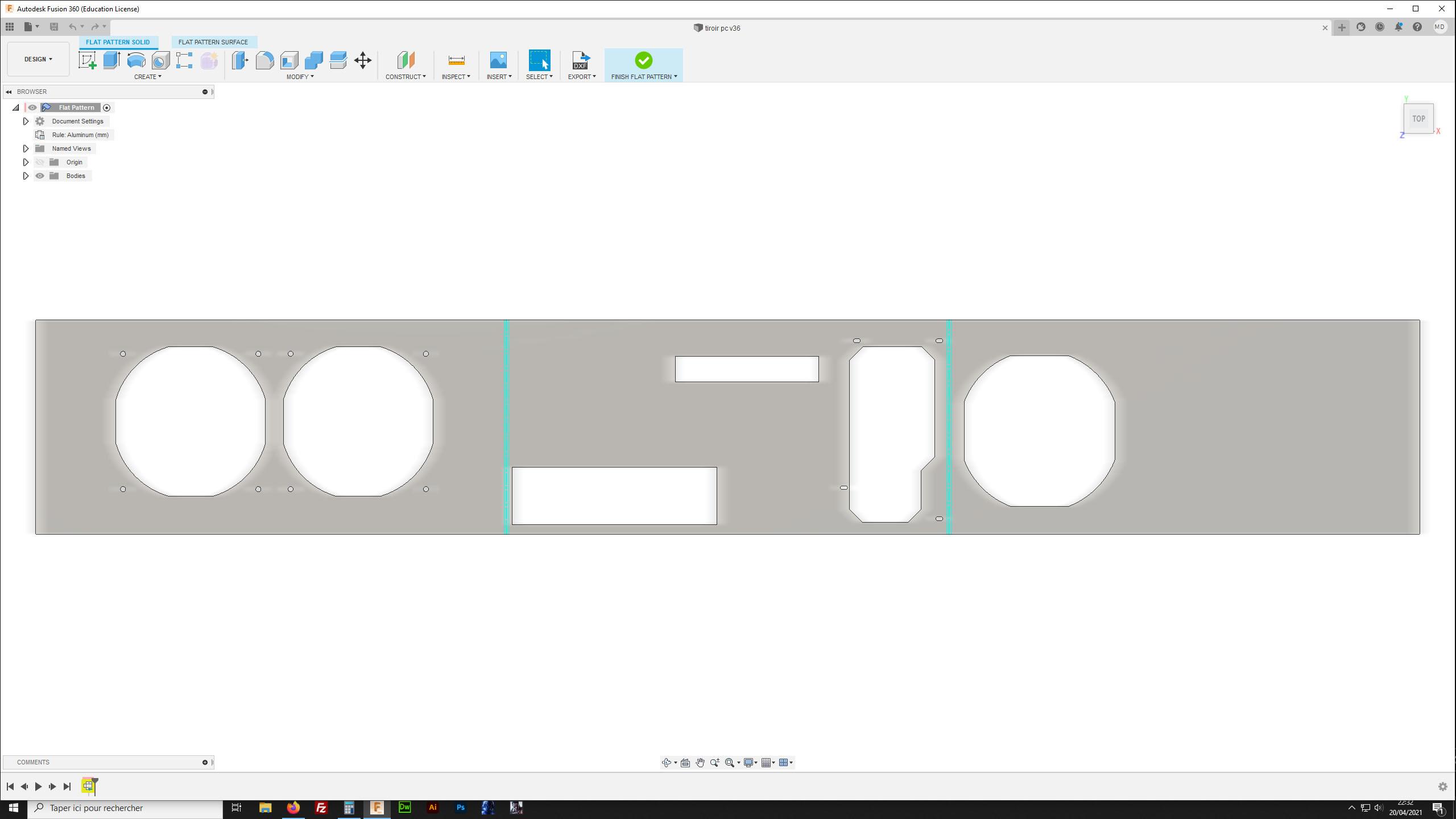Viewport: 1456px width, 819px height.
Task: Click the Measure ruler icon
Action: (456, 60)
